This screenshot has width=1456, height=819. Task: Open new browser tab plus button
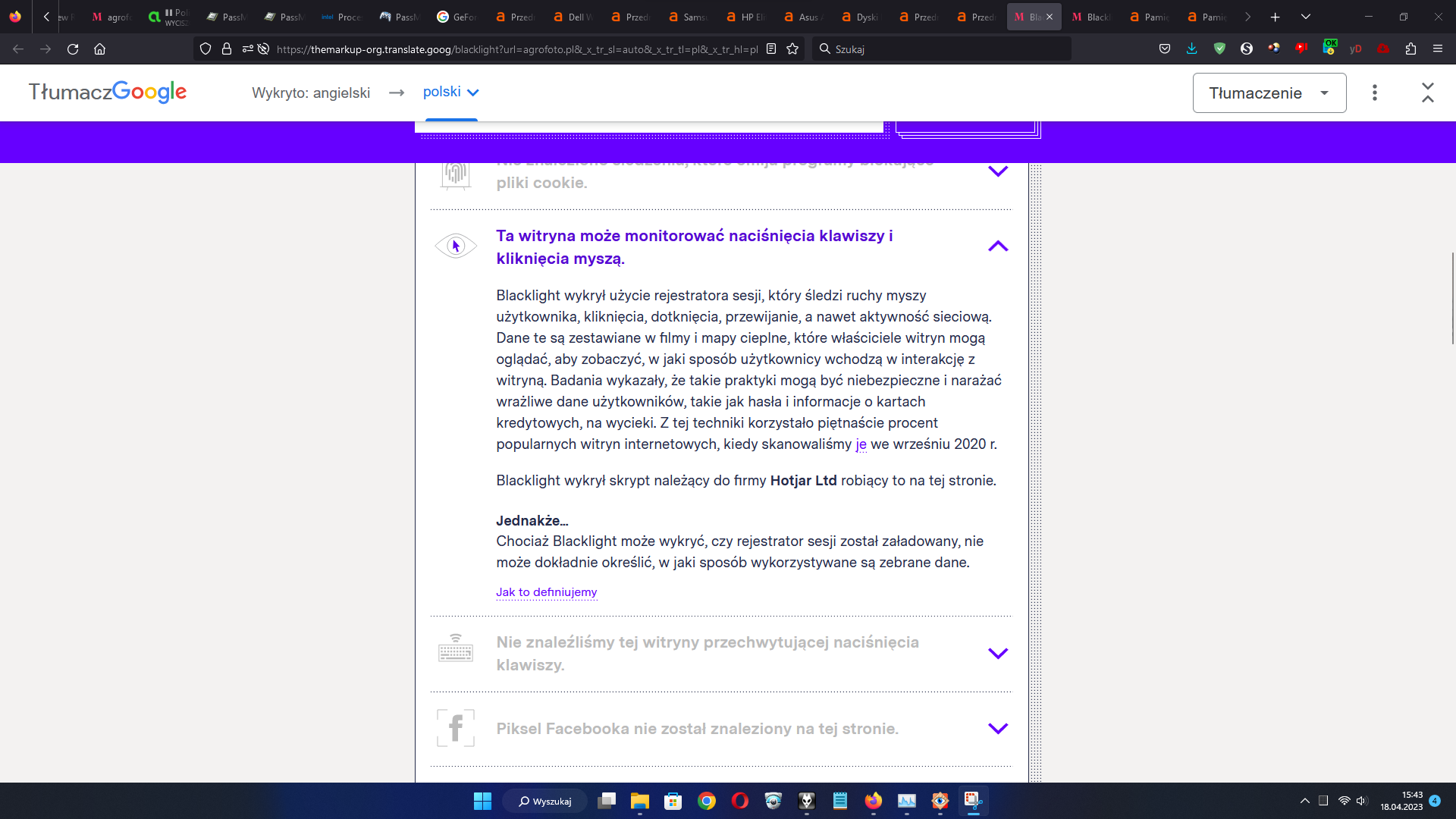pyautogui.click(x=1276, y=17)
